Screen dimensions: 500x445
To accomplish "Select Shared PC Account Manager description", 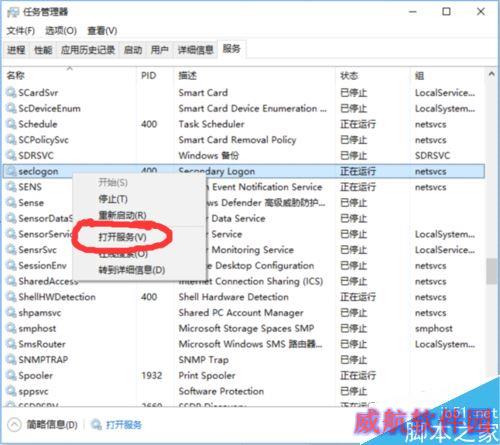I will point(241,313).
